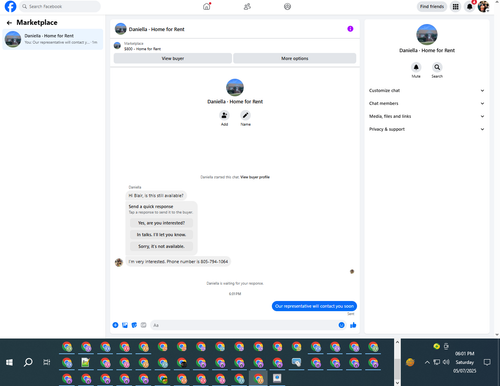
Task: Go to Home feed icon
Action: click(207, 6)
